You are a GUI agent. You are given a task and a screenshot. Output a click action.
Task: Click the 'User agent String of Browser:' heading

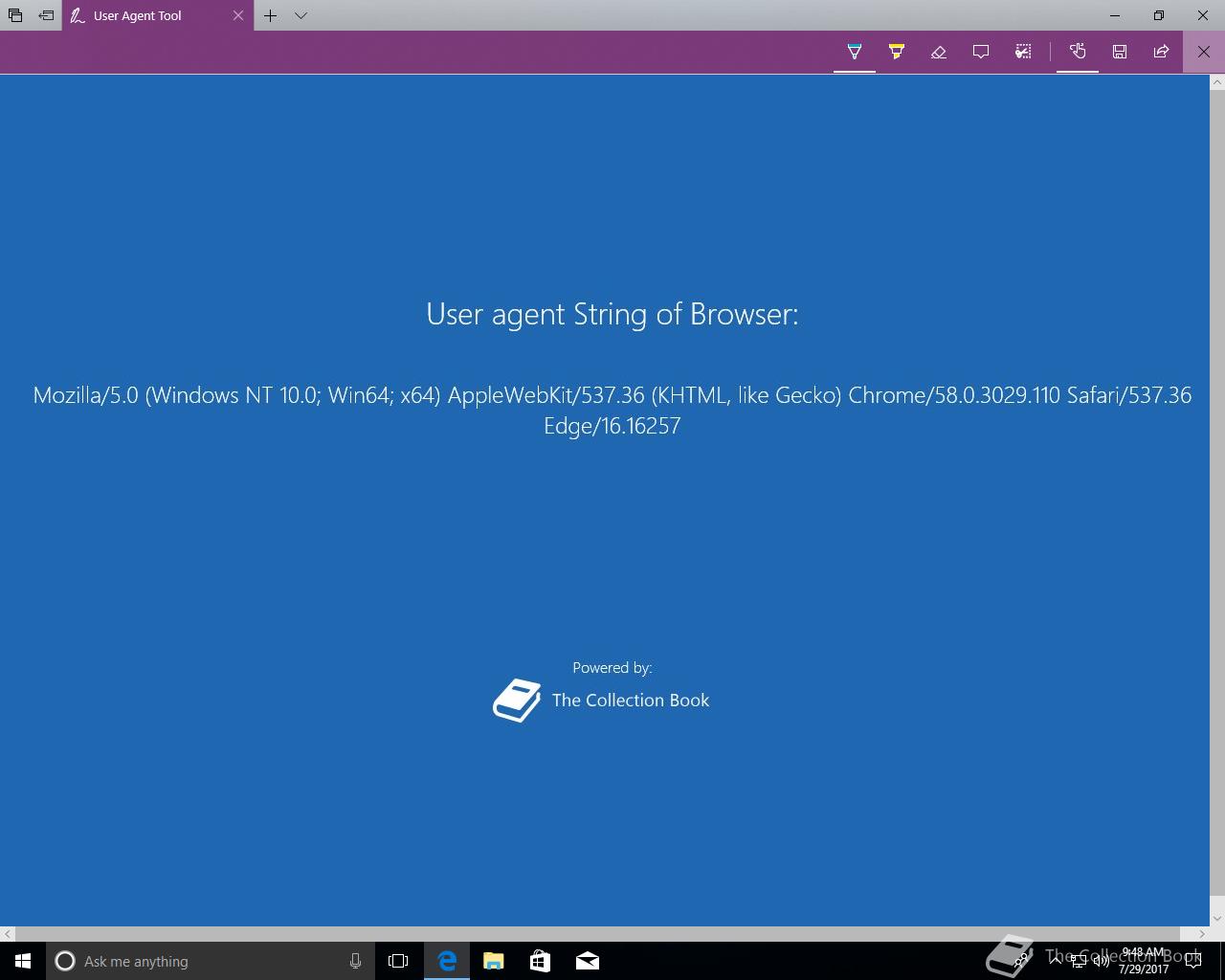click(612, 314)
